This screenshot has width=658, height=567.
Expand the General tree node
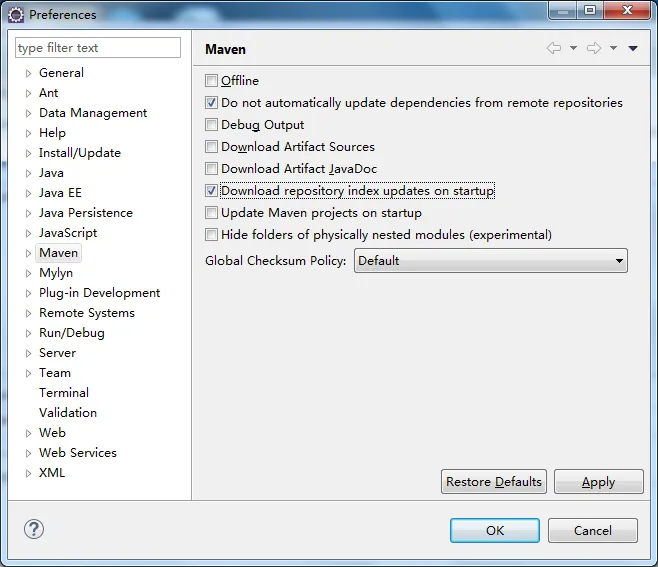[28, 73]
